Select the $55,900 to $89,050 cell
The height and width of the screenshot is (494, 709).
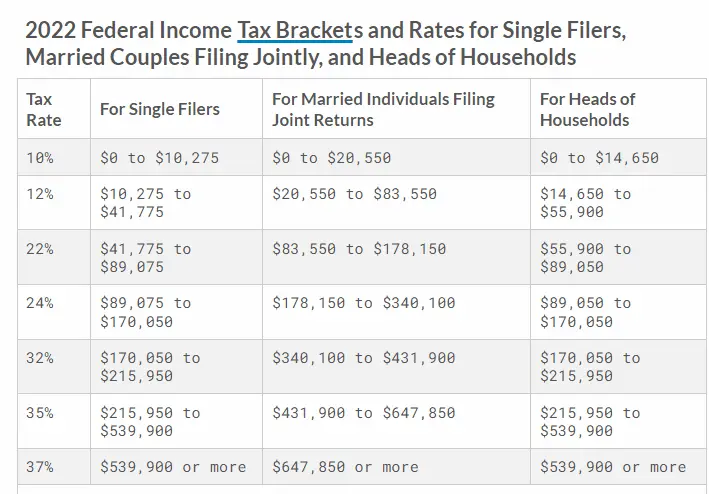[x=585, y=258]
